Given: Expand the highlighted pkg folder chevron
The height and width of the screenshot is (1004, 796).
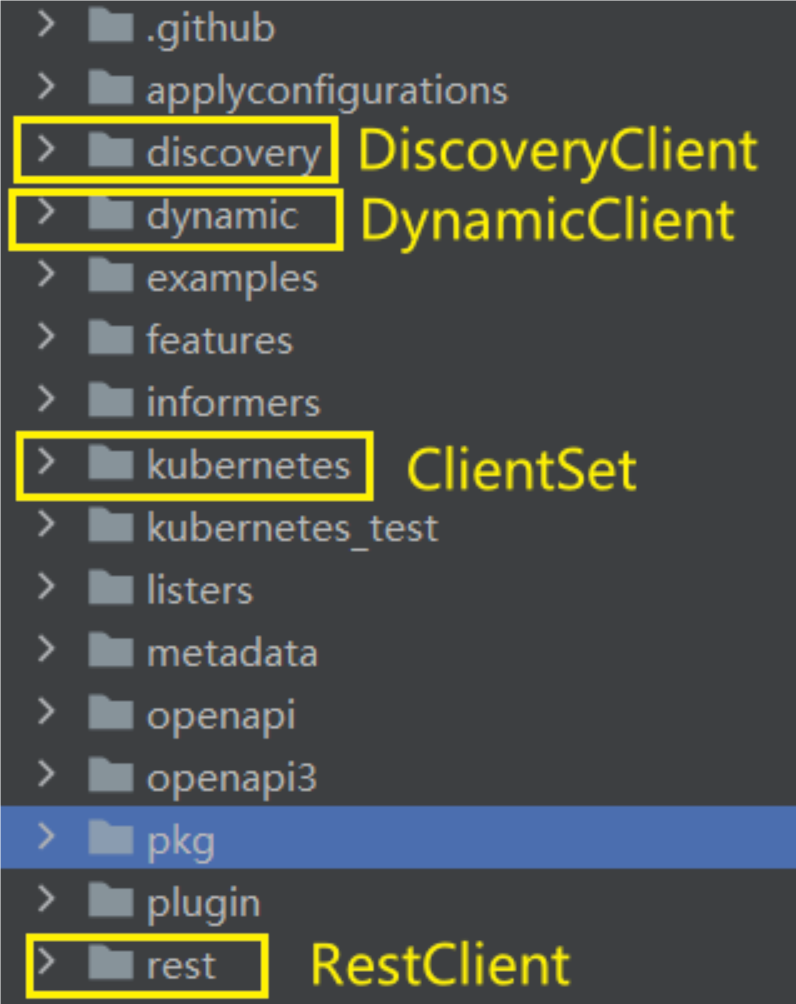Looking at the screenshot, I should click(45, 839).
